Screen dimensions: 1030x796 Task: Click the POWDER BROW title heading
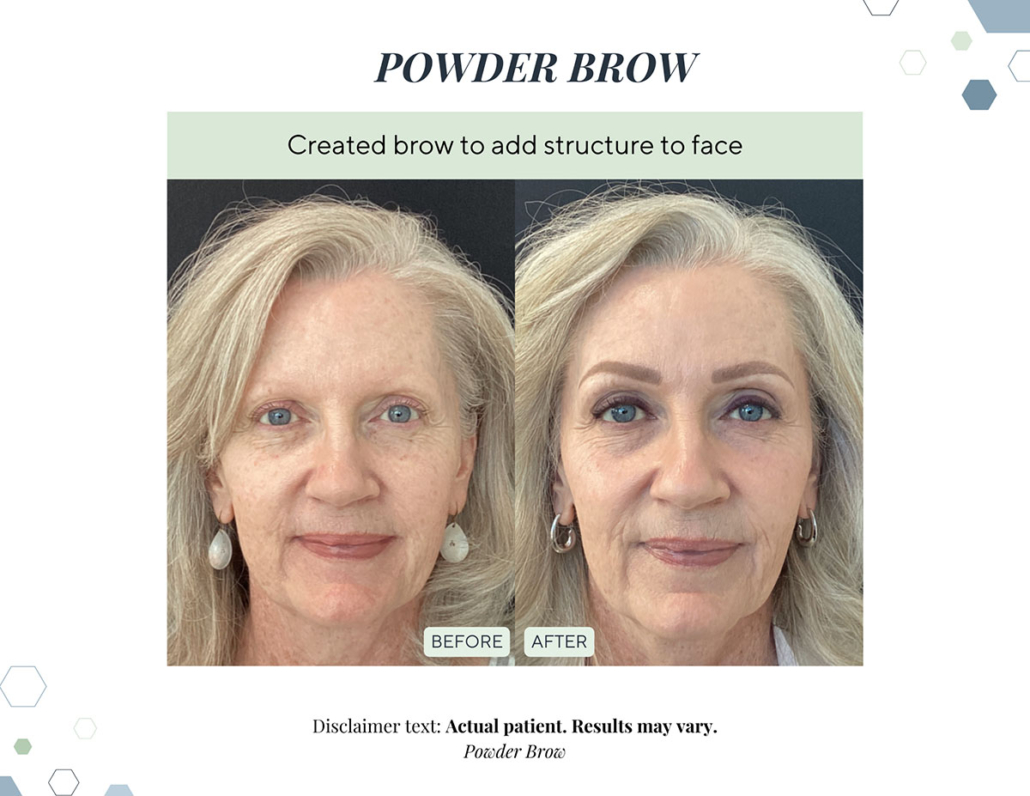(x=535, y=67)
